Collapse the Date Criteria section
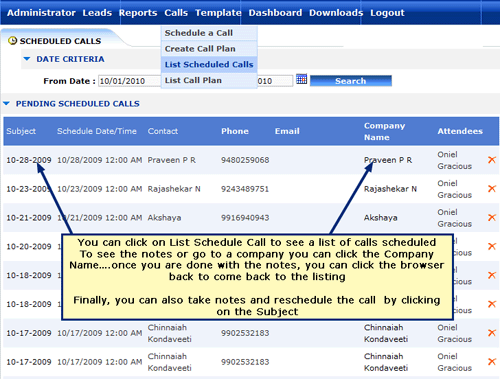 tap(27, 59)
